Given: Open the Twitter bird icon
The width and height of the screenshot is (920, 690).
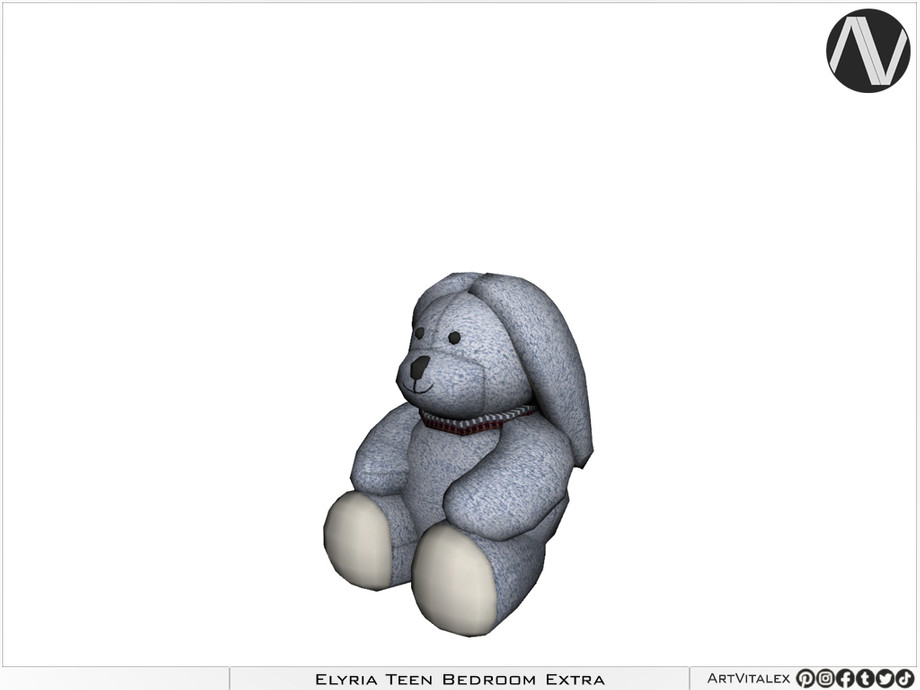Looking at the screenshot, I should tap(885, 678).
